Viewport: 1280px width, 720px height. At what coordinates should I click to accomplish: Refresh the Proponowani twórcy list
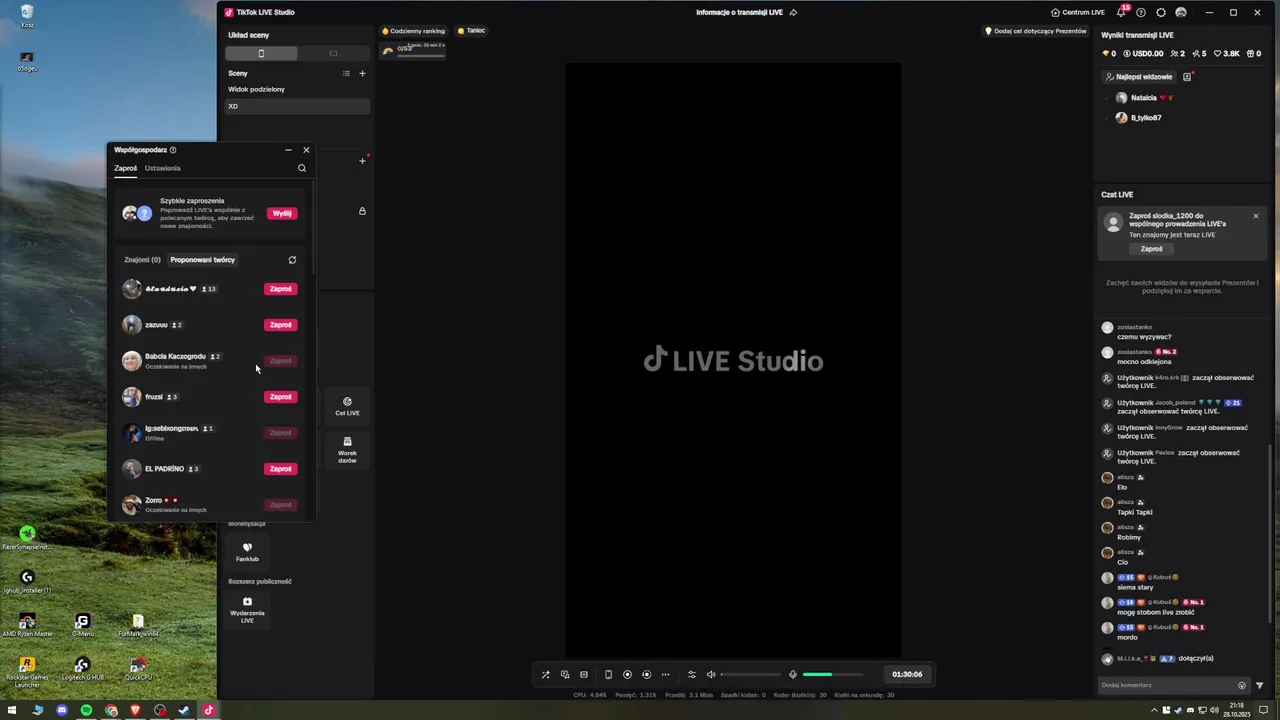click(x=292, y=260)
